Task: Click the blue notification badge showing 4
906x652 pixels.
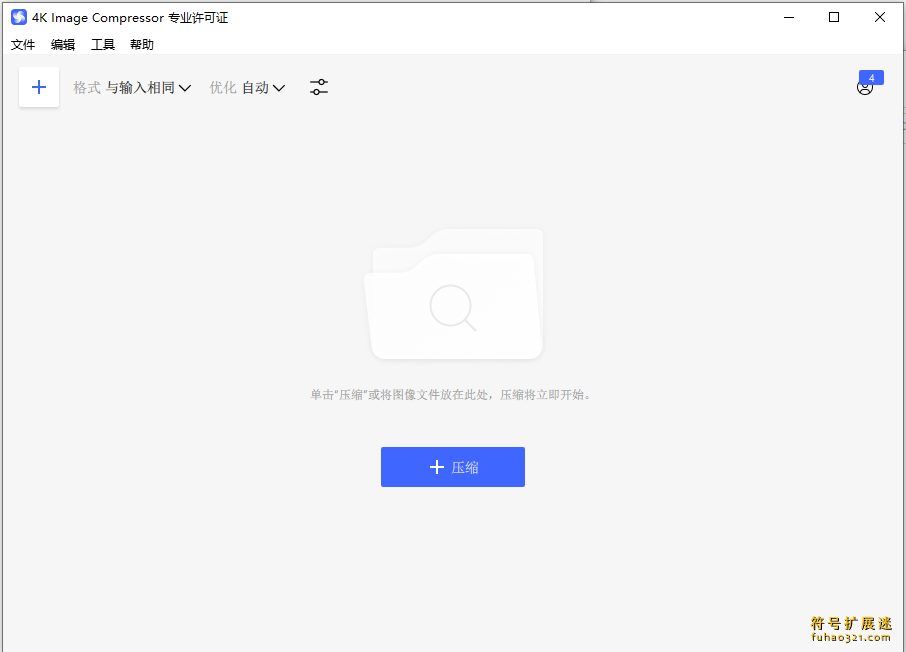Action: click(x=871, y=78)
